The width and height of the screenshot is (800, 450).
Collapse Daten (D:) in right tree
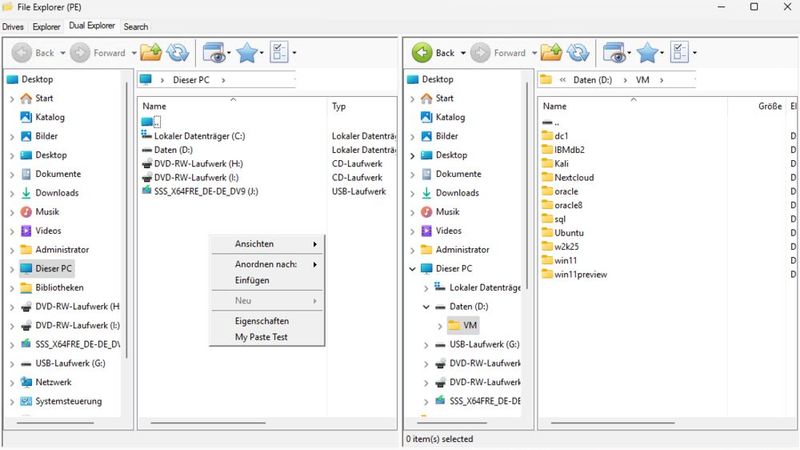(x=426, y=307)
